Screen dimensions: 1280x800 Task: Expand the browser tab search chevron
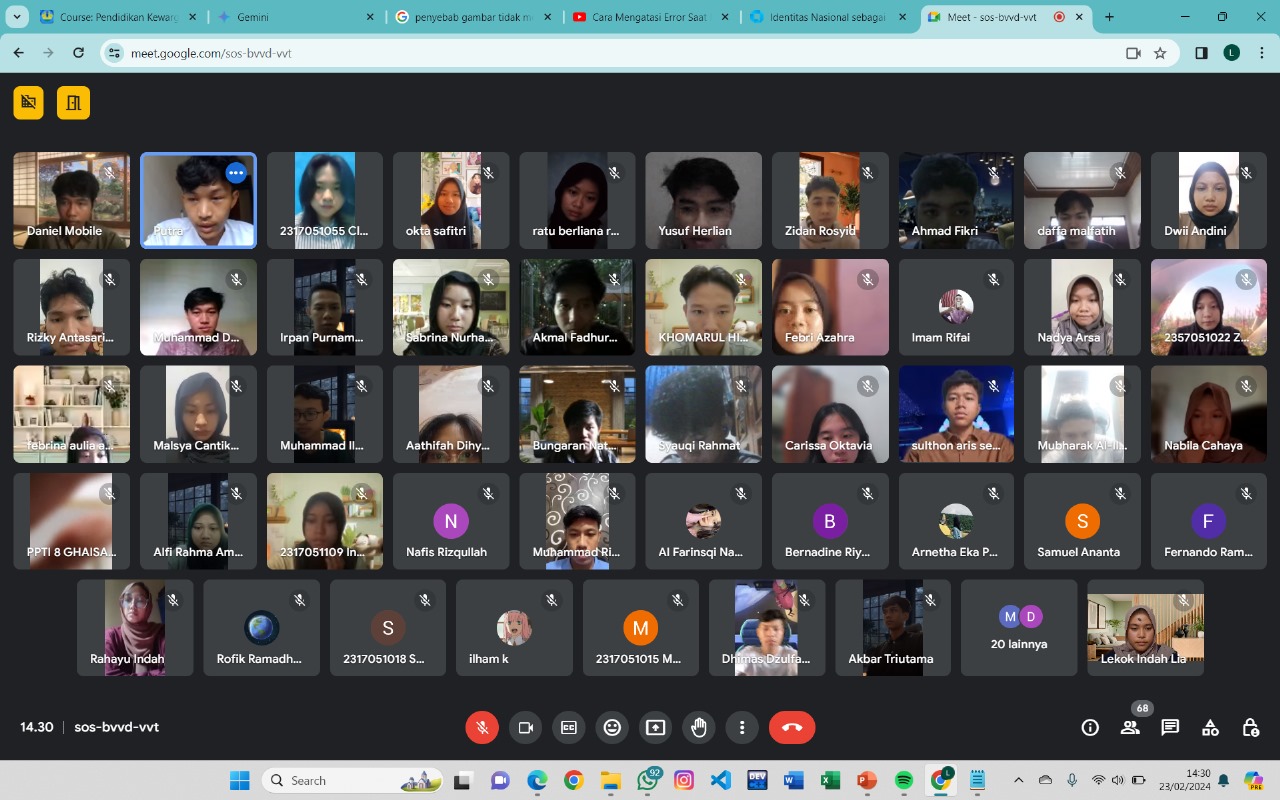(17, 17)
